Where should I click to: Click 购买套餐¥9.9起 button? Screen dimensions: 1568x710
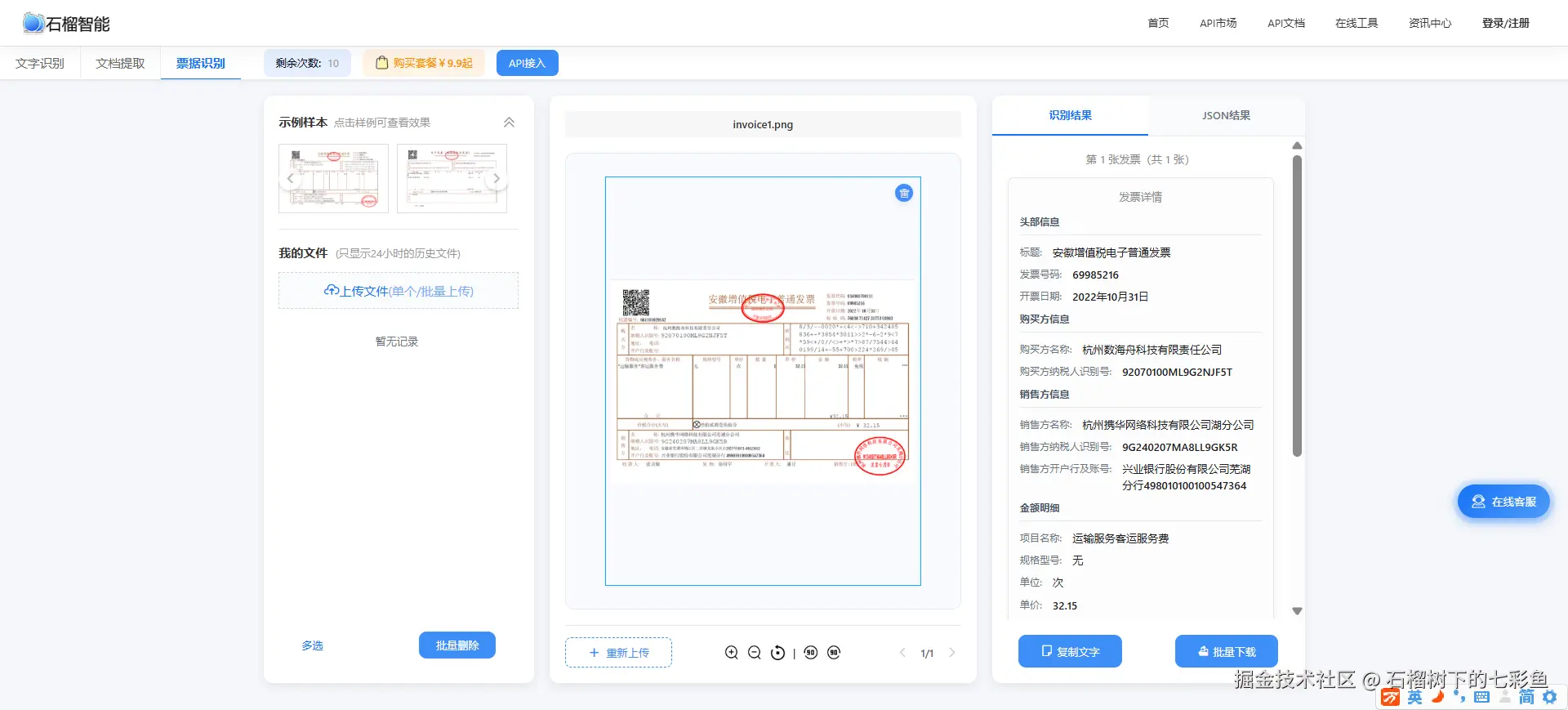click(x=424, y=63)
